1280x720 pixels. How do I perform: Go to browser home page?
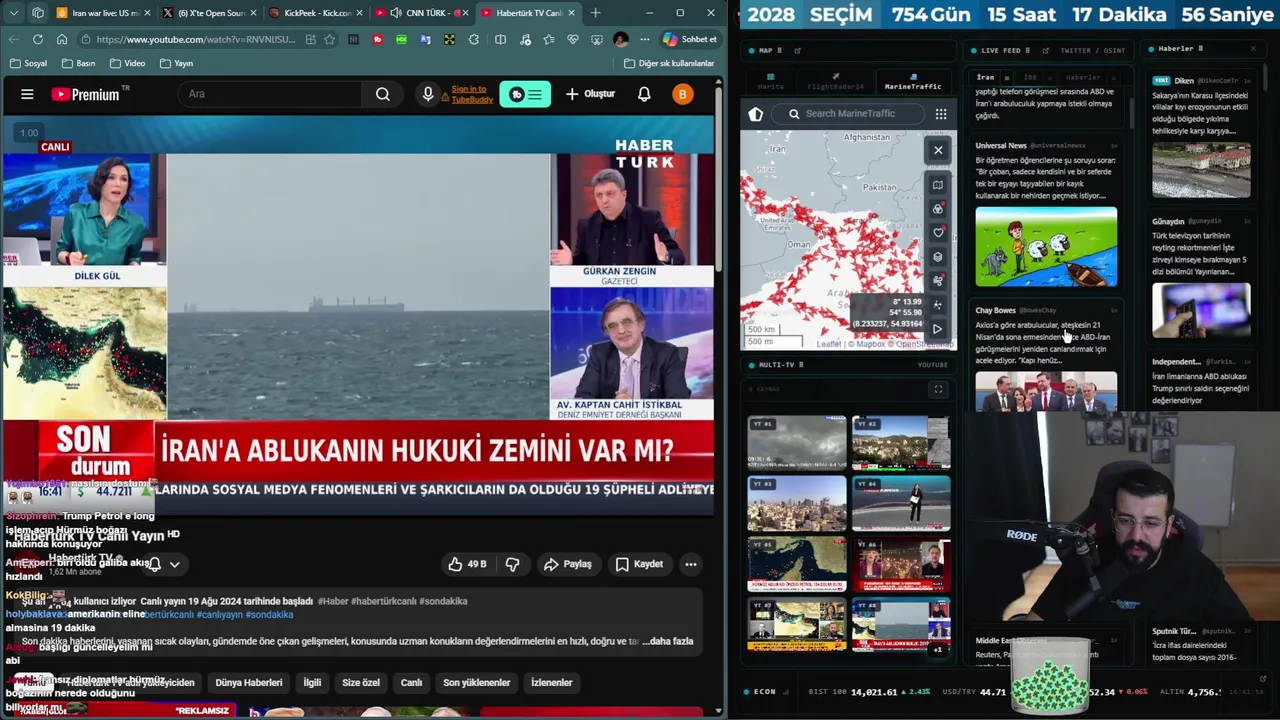62,39
